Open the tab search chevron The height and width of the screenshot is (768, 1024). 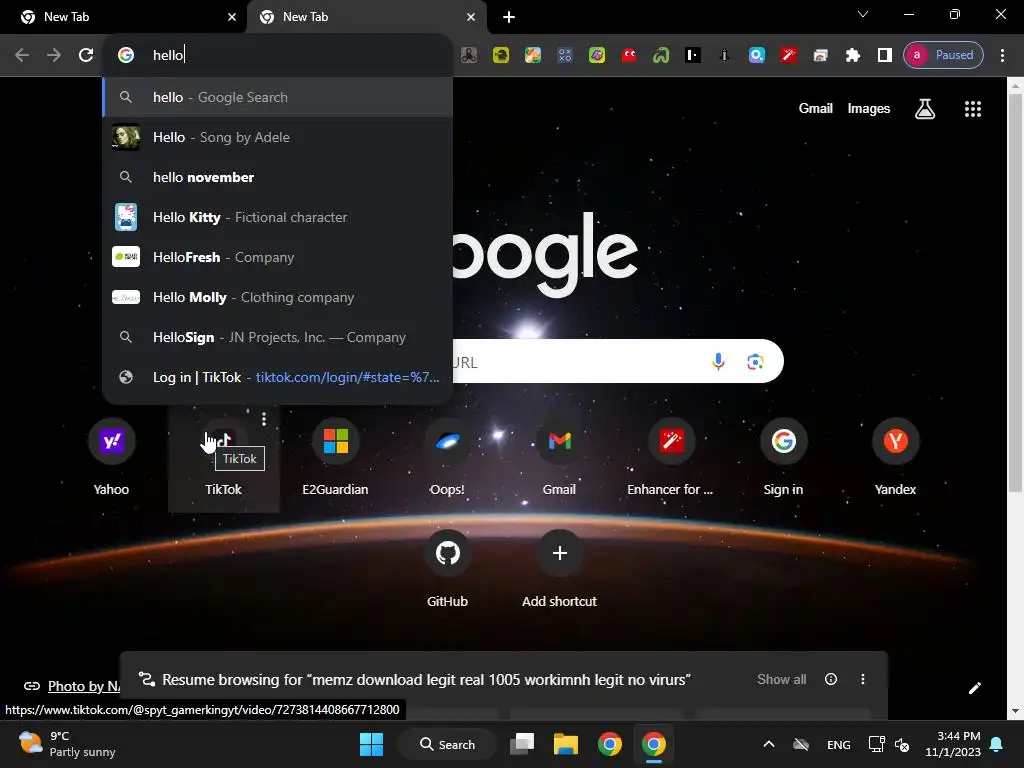click(863, 14)
